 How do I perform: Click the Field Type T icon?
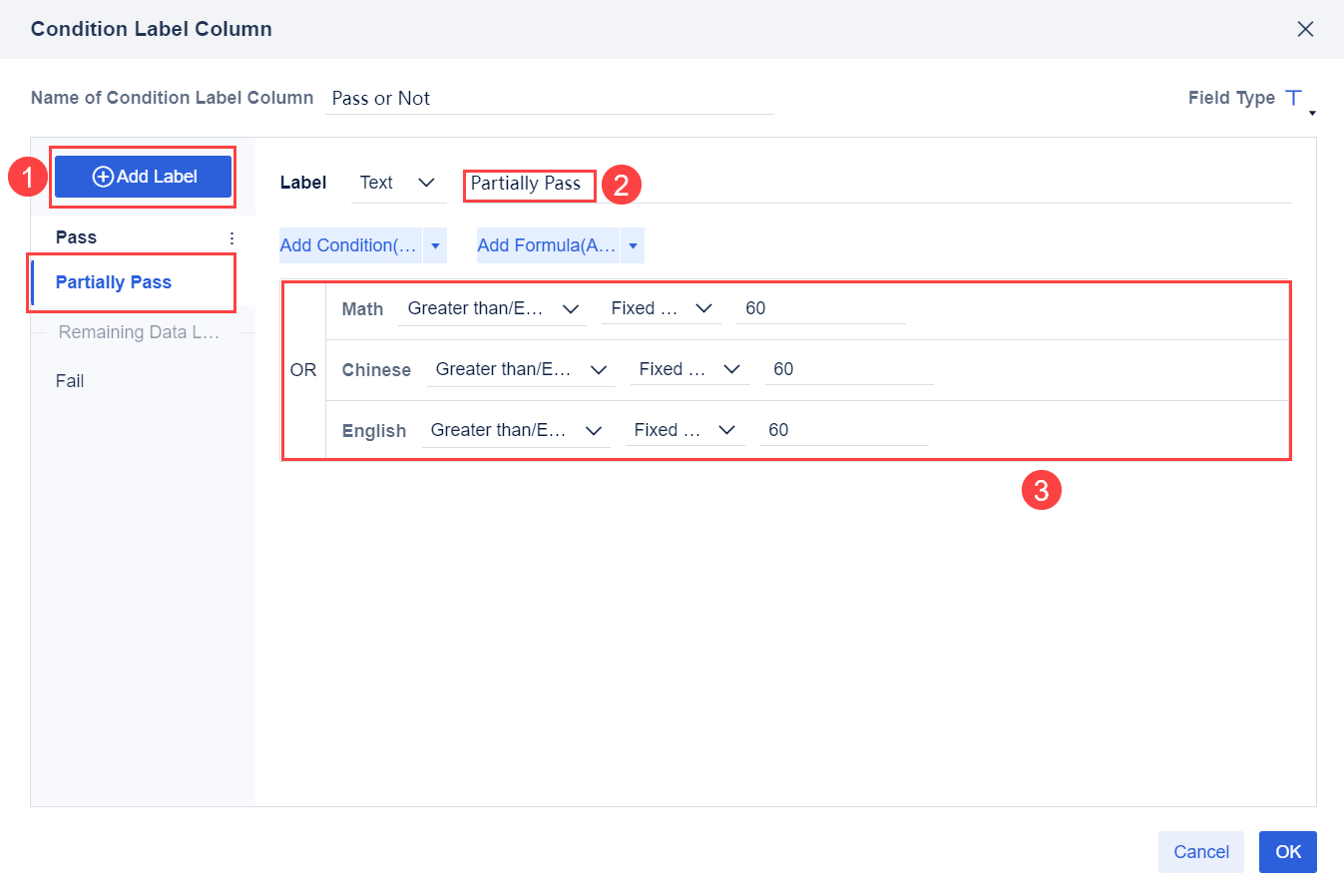click(x=1293, y=97)
